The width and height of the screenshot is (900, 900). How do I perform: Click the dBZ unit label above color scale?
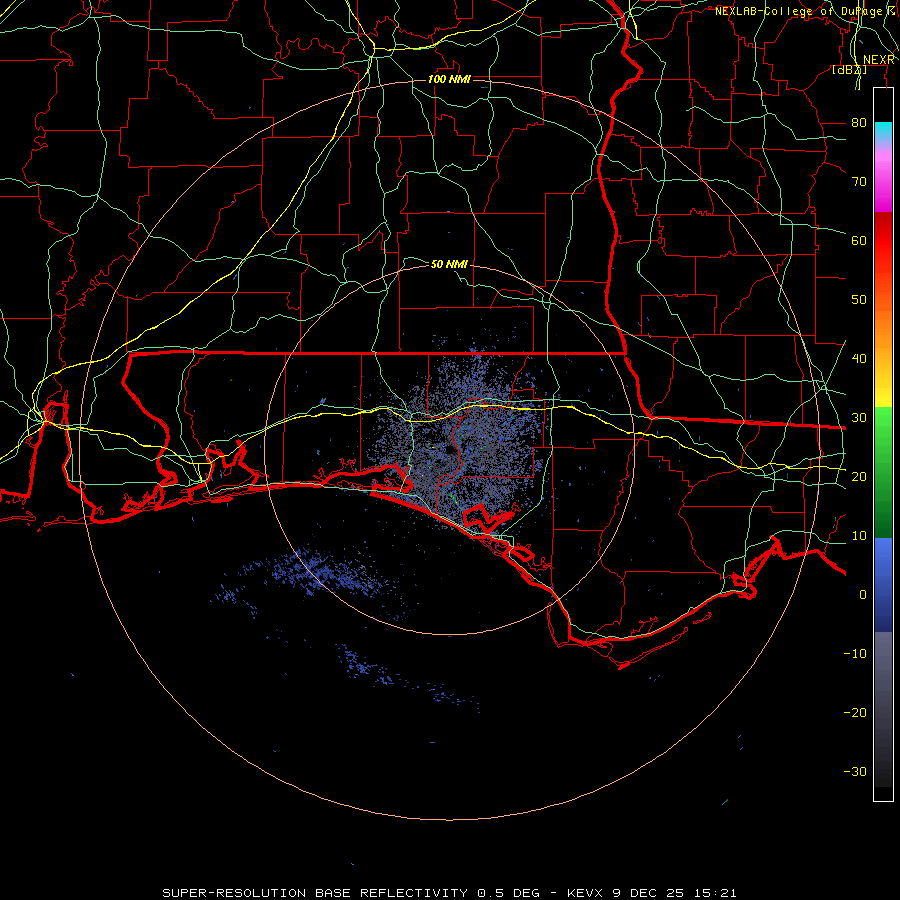(x=849, y=70)
